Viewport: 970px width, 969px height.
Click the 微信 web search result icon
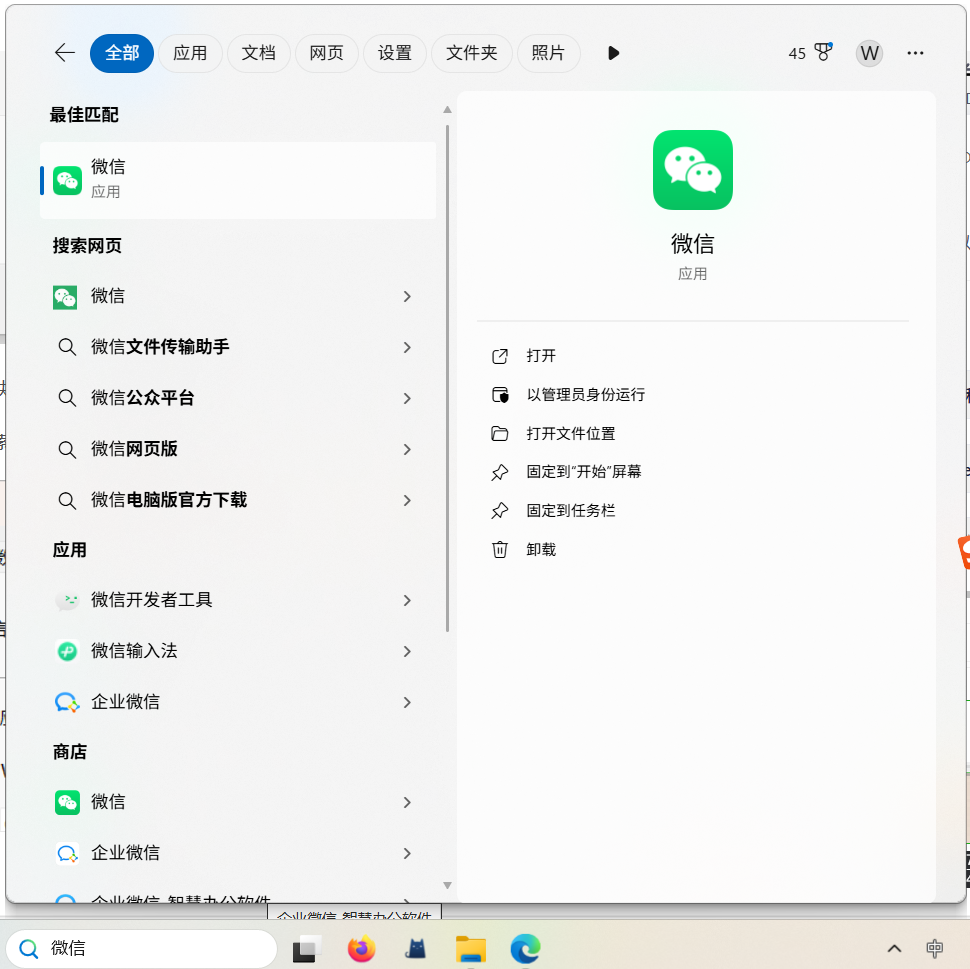[x=65, y=297]
